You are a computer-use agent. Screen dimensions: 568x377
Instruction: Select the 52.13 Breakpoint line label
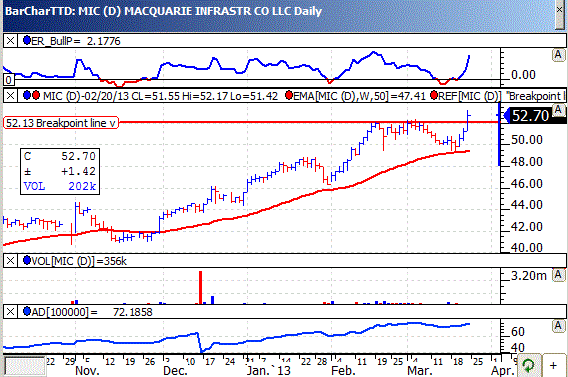click(x=61, y=123)
